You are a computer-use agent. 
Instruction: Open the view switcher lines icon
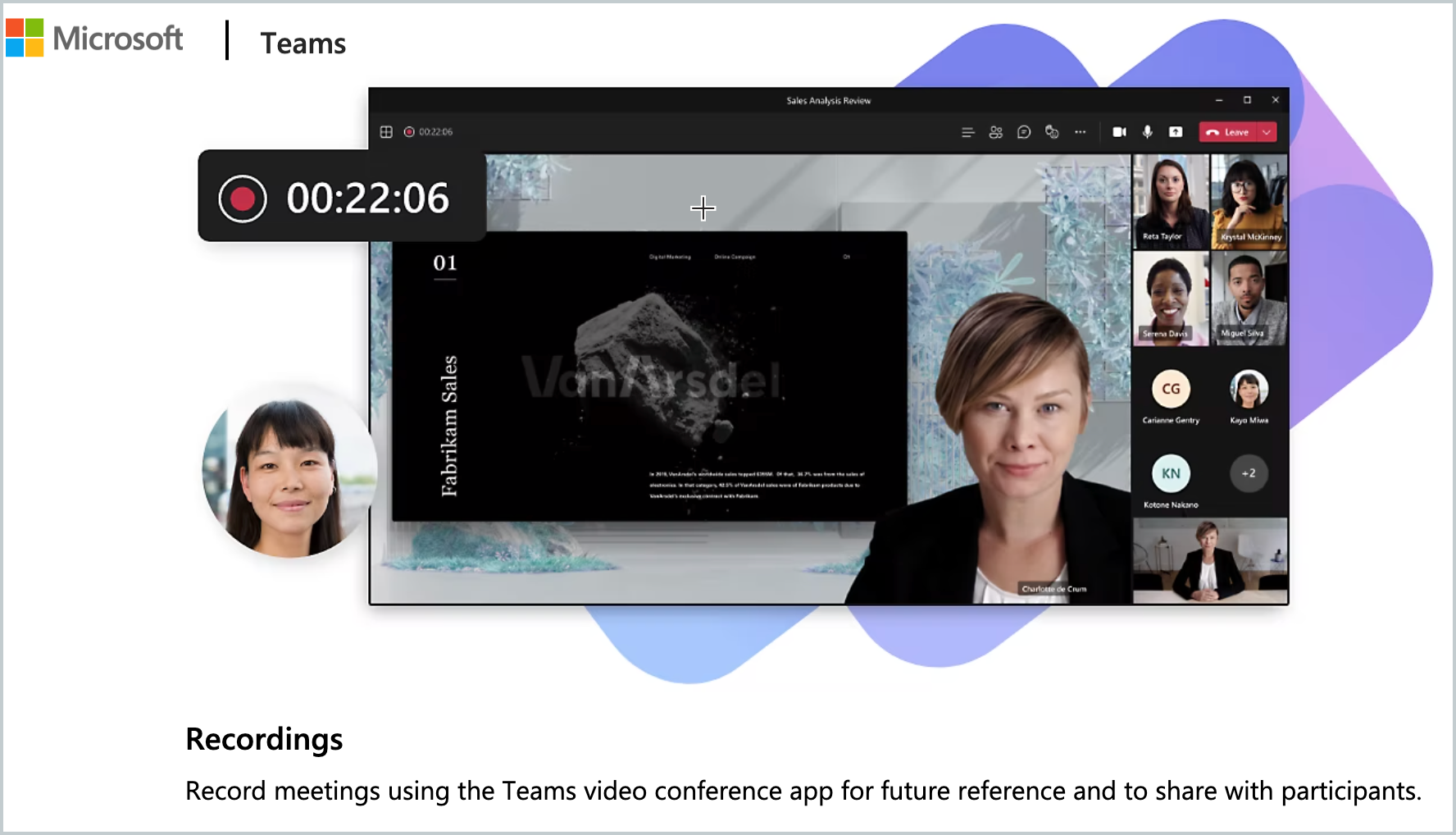click(969, 132)
